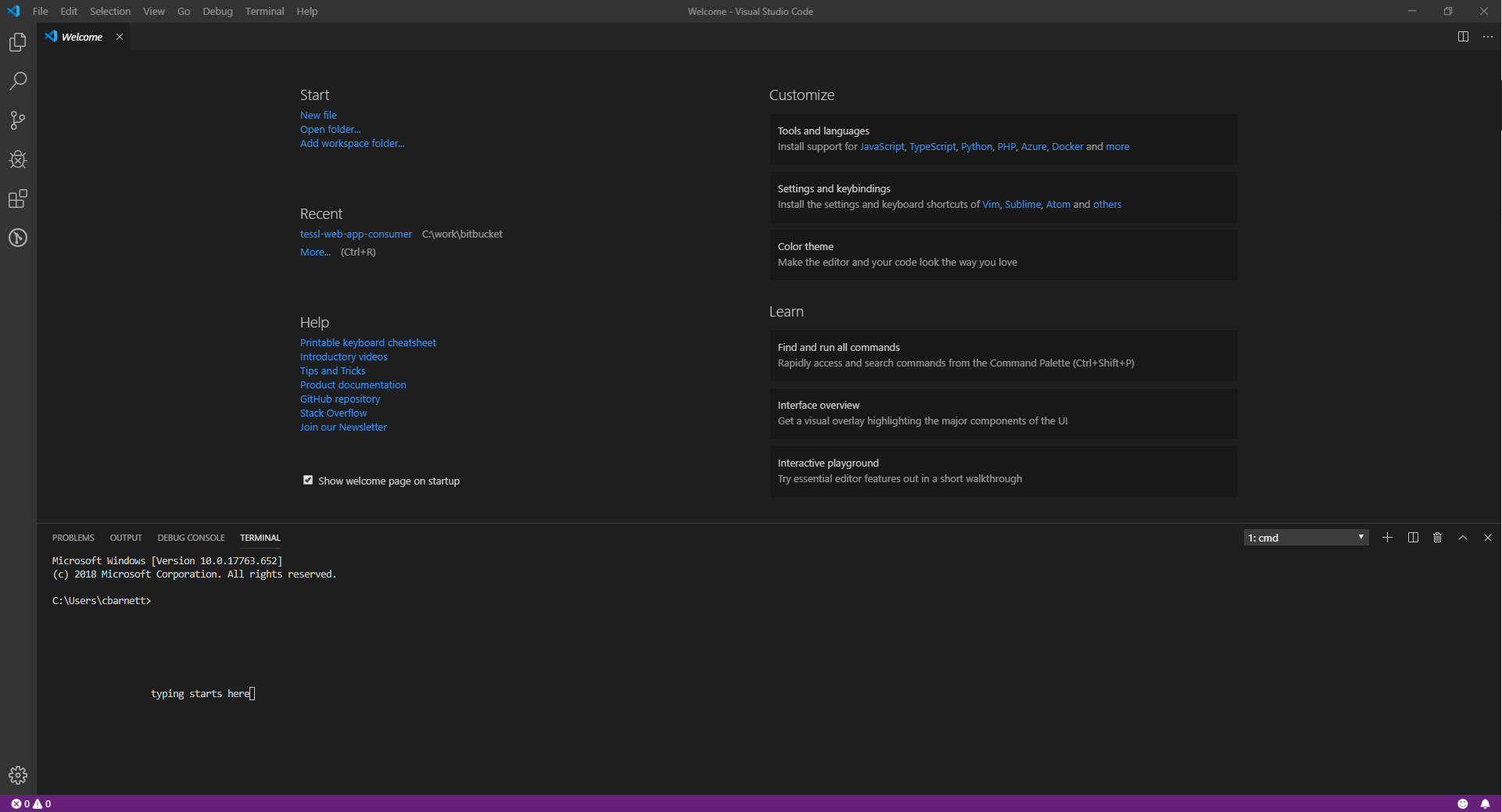Split the active terminal
The image size is (1502, 812).
1412,538
